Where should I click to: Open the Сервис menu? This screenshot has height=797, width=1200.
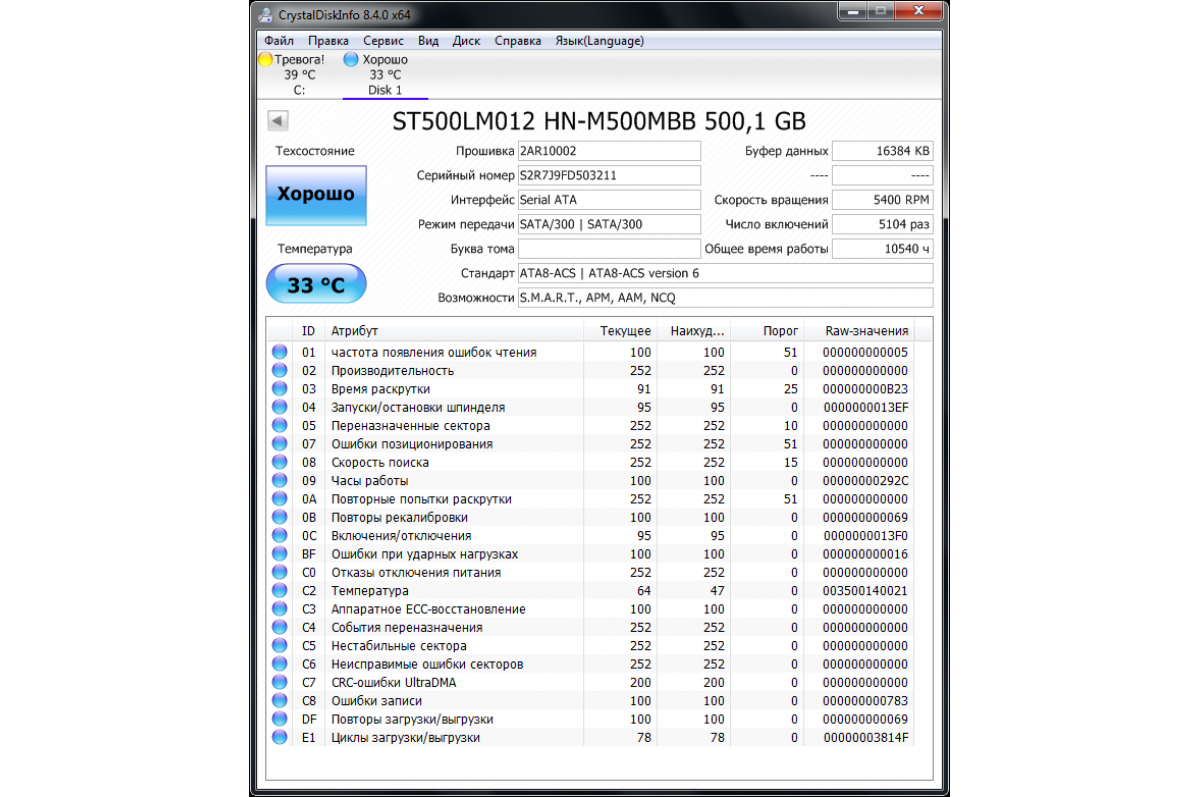pos(384,41)
